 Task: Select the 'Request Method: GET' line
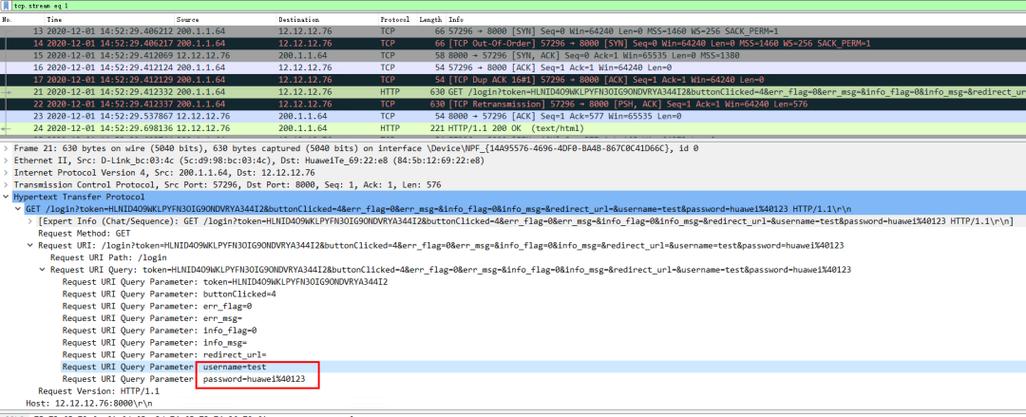point(84,233)
